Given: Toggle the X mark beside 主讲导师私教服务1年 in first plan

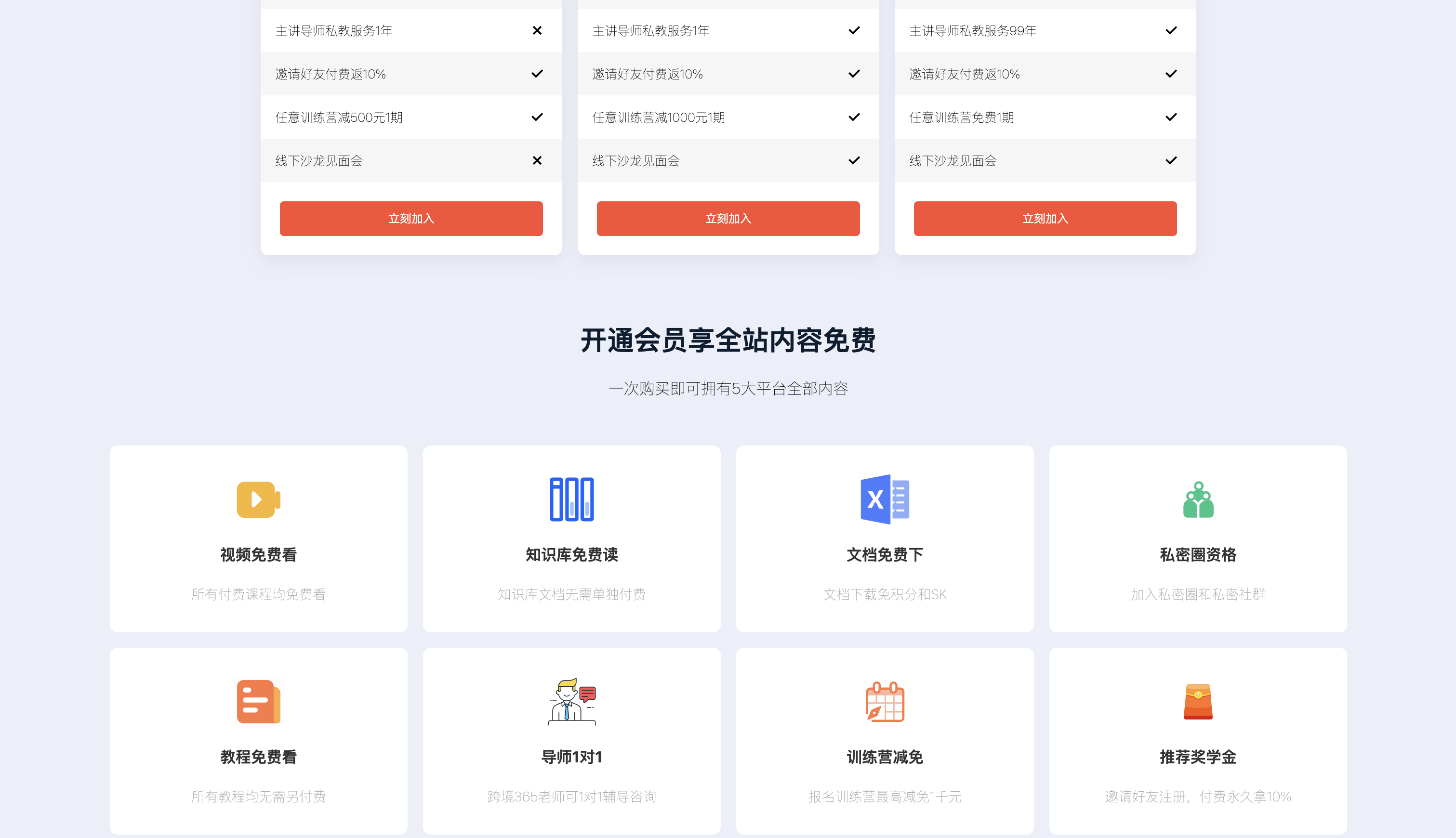Looking at the screenshot, I should coord(537,30).
